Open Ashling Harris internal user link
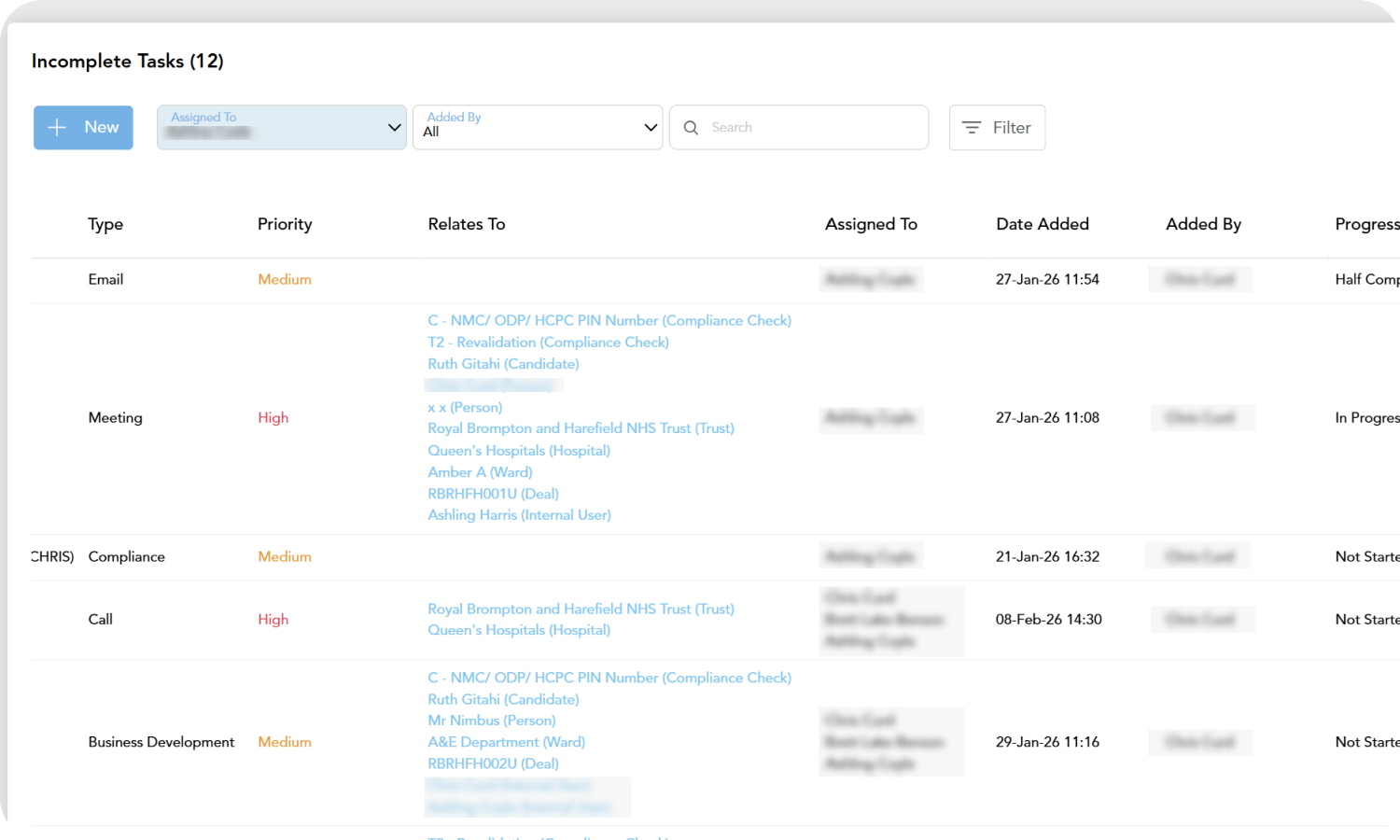Image resolution: width=1400 pixels, height=840 pixels. (x=519, y=515)
